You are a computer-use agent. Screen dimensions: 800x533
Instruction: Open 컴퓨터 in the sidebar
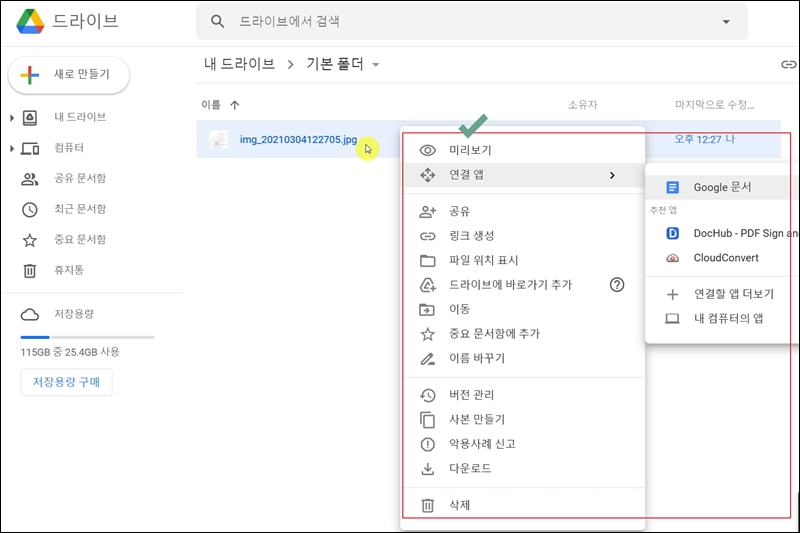(x=69, y=148)
